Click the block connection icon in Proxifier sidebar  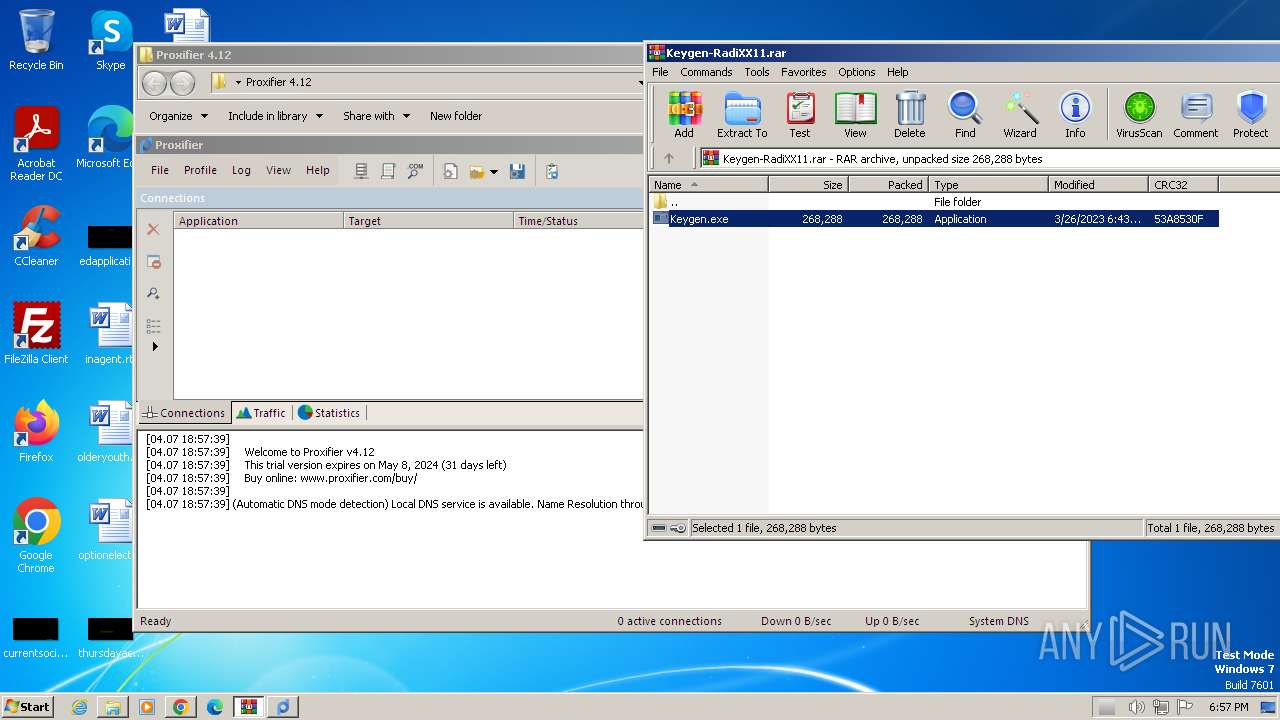pyautogui.click(x=153, y=261)
